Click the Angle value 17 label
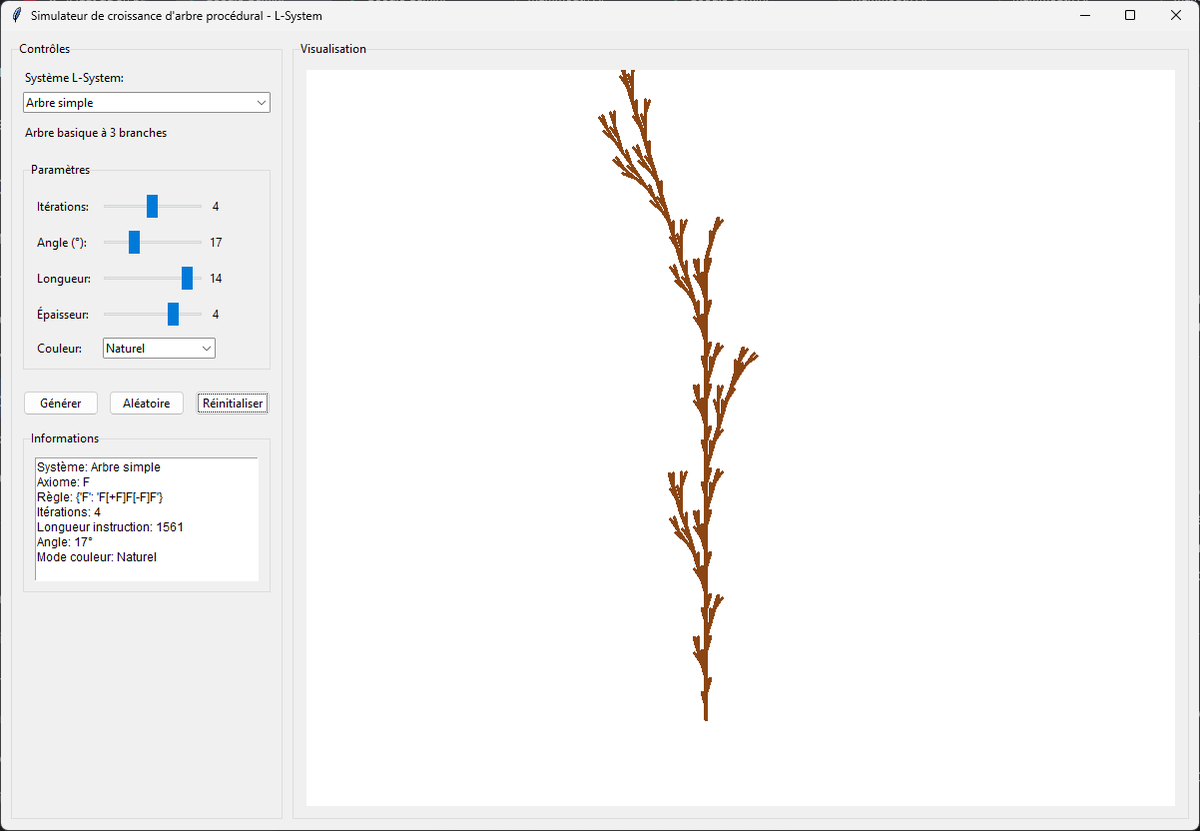This screenshot has height=831, width=1200. click(216, 242)
